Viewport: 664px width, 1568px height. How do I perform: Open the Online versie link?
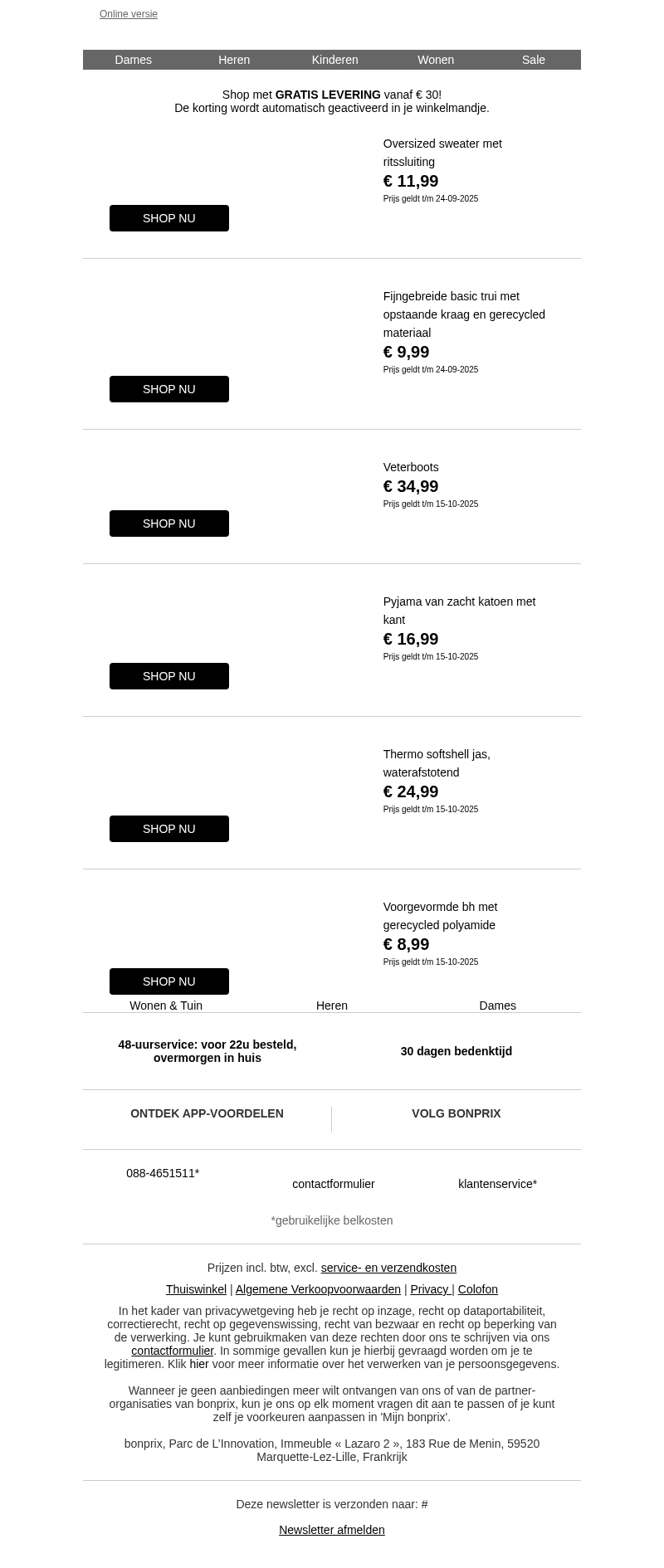pyautogui.click(x=129, y=14)
